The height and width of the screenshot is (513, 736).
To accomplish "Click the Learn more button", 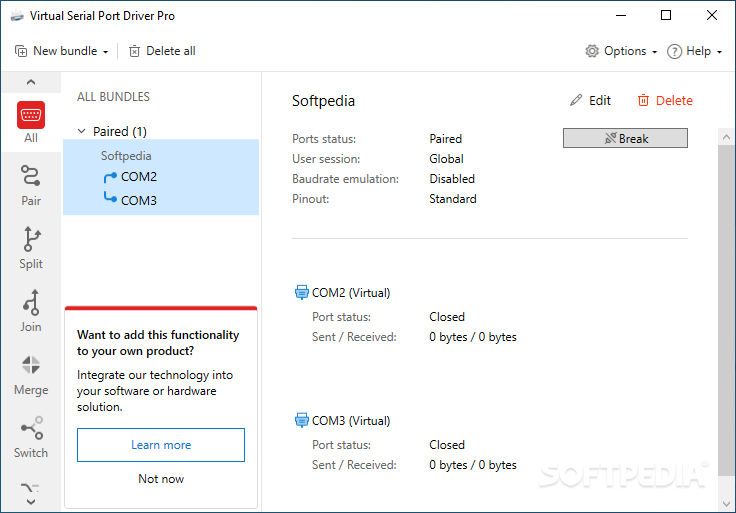I will 161,445.
